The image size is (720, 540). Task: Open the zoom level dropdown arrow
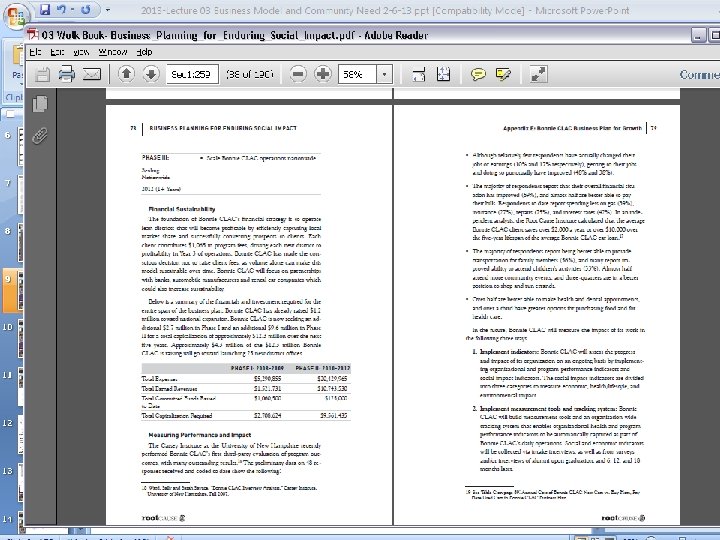[x=384, y=74]
